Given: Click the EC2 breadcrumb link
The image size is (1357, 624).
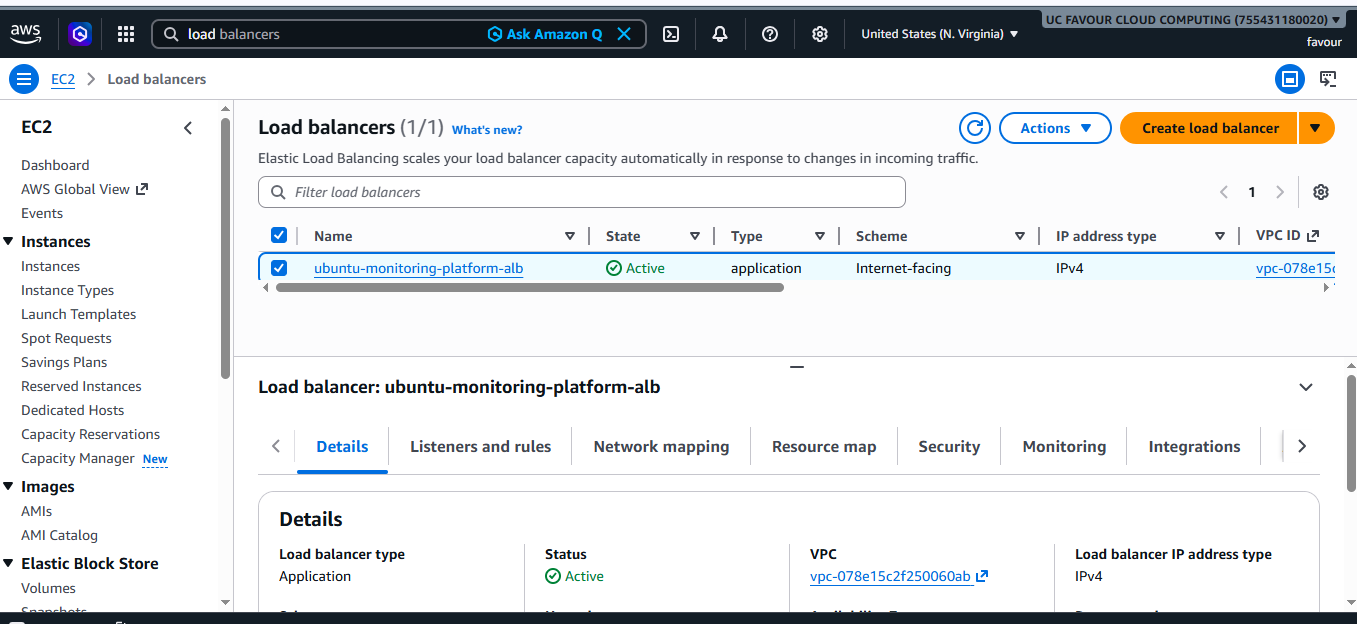Looking at the screenshot, I should tap(63, 79).
